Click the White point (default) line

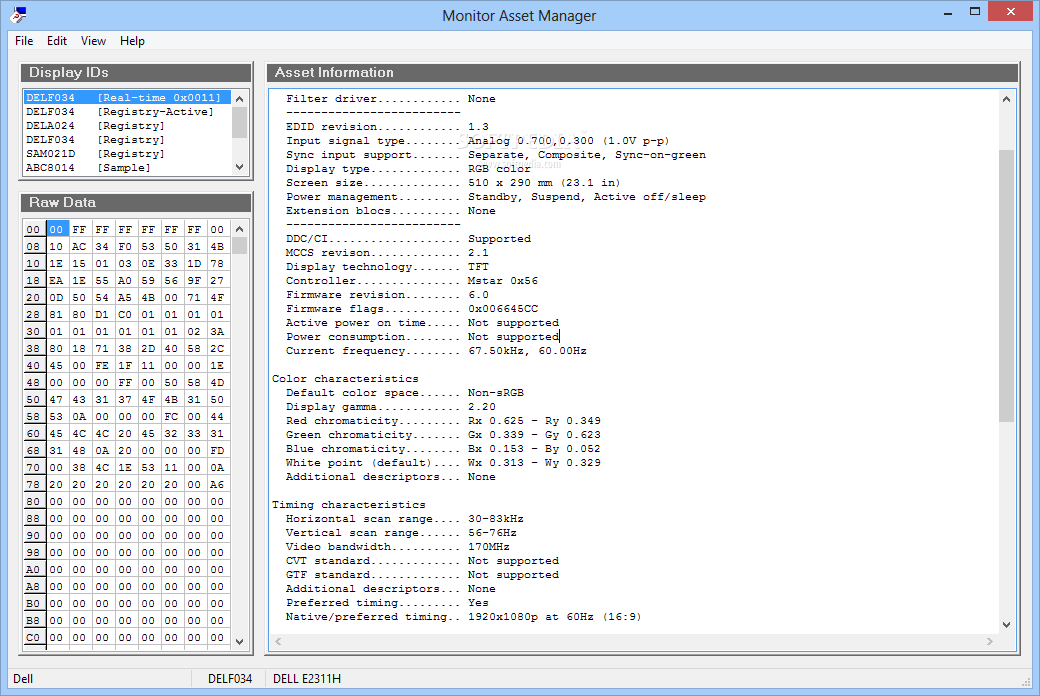pyautogui.click(x=443, y=463)
